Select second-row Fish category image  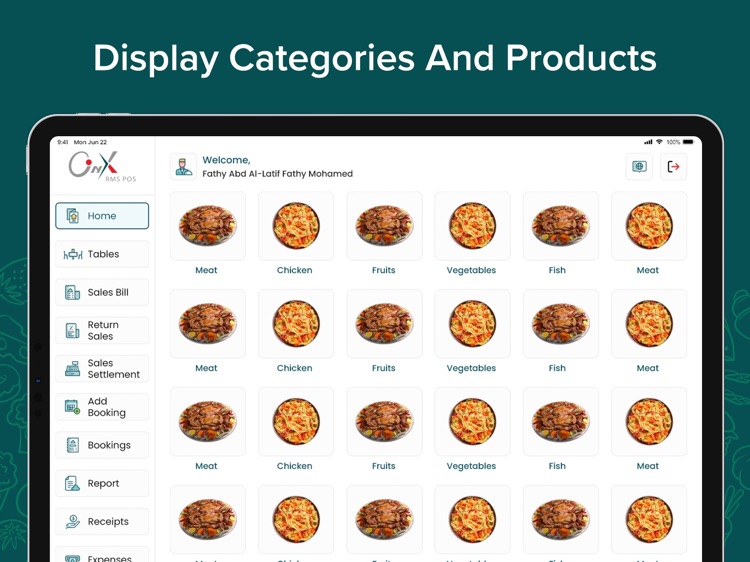click(x=561, y=324)
